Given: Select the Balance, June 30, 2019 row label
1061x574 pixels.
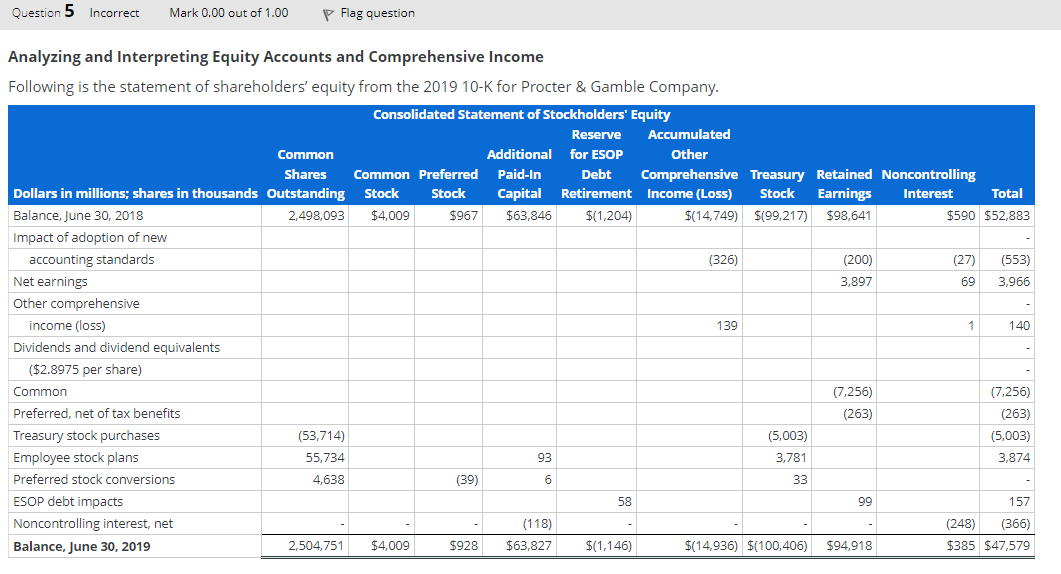Looking at the screenshot, I should click(x=82, y=546).
